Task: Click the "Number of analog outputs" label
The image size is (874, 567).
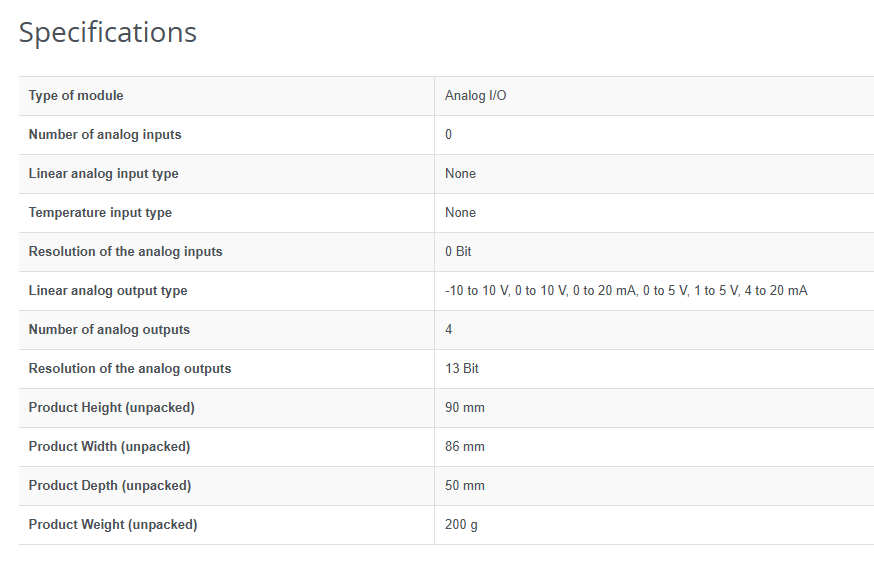Action: (x=109, y=330)
